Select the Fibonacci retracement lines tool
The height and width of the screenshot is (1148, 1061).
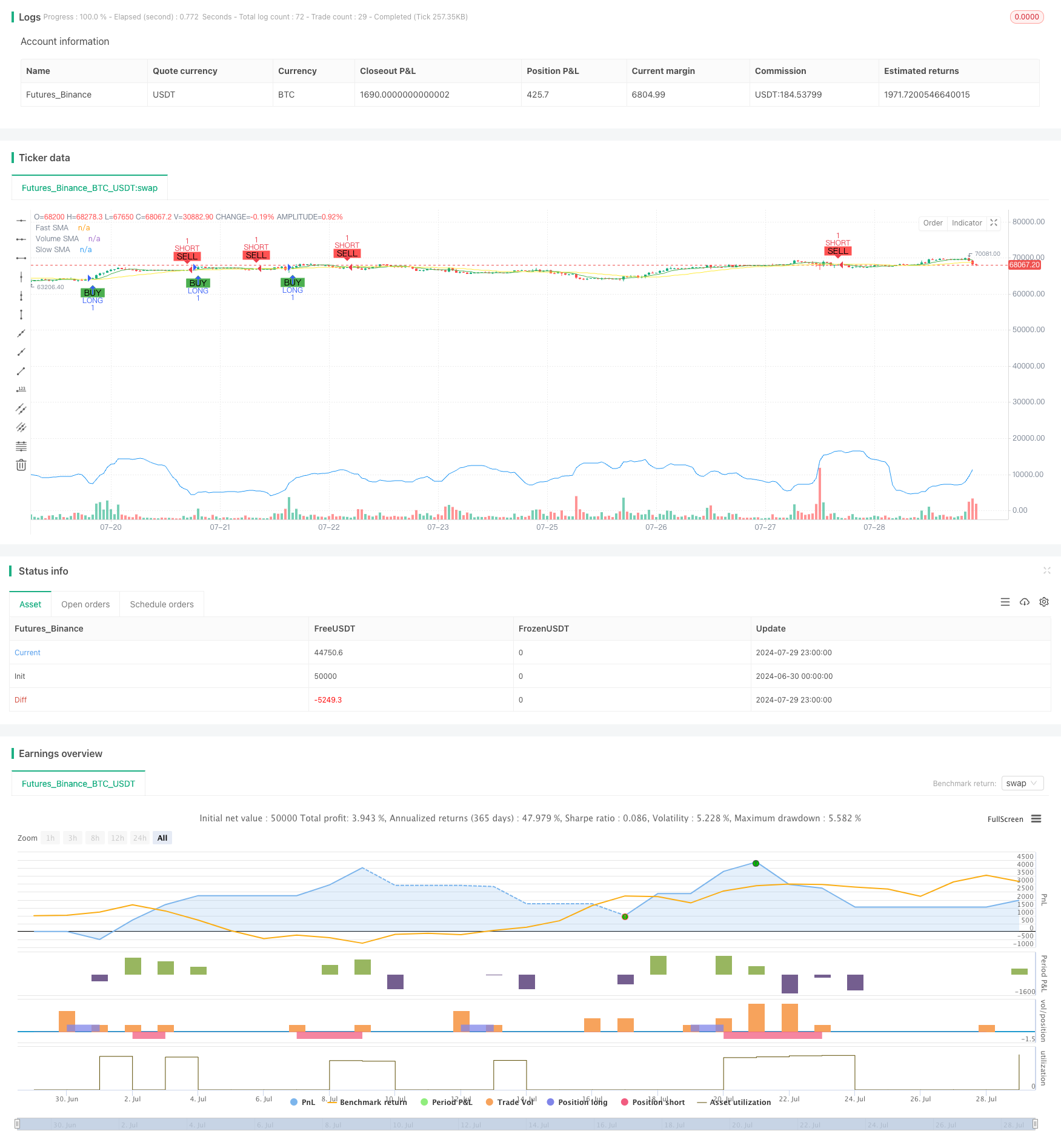[x=21, y=446]
